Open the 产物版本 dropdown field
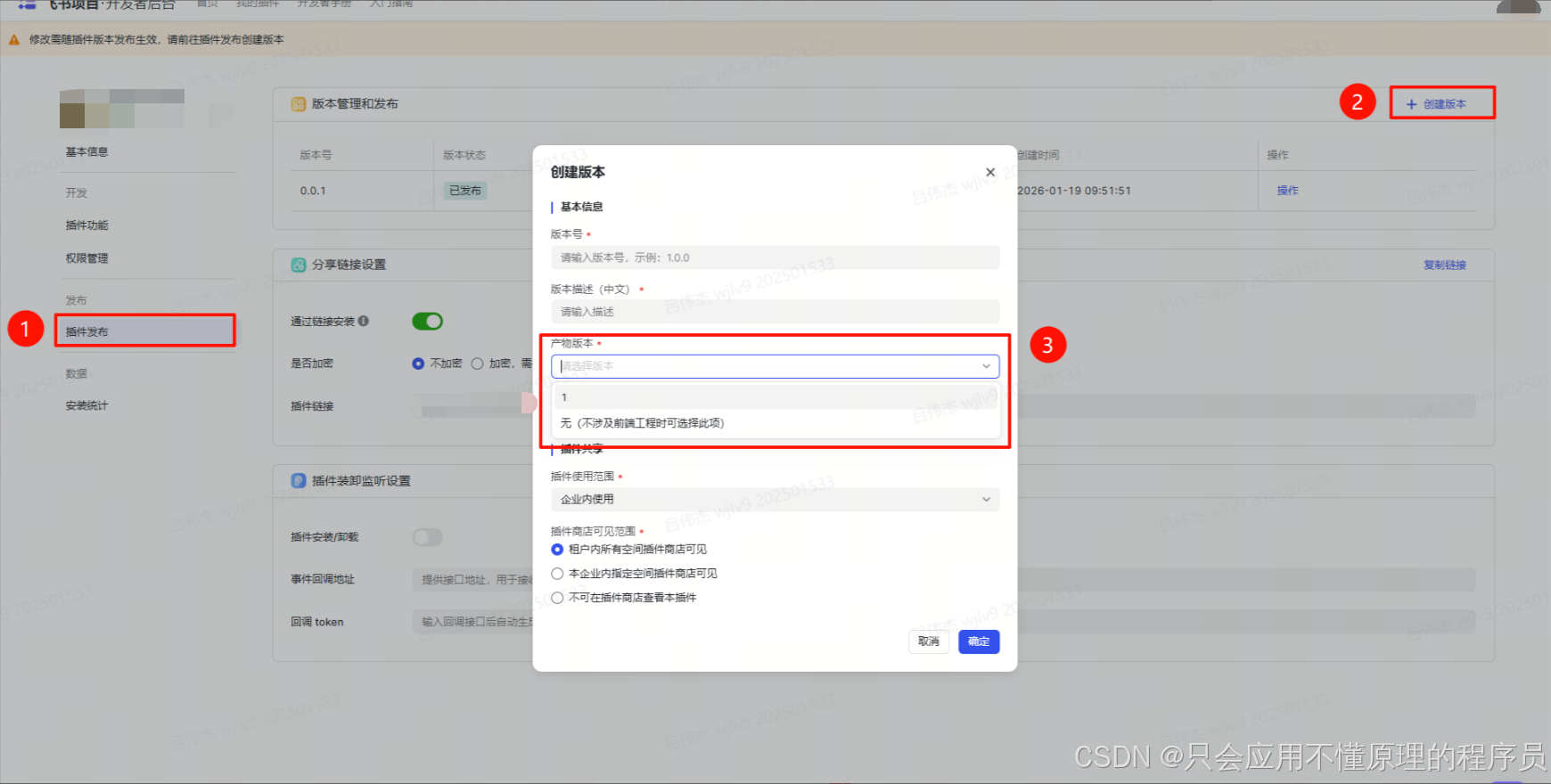This screenshot has width=1551, height=784. (x=775, y=366)
